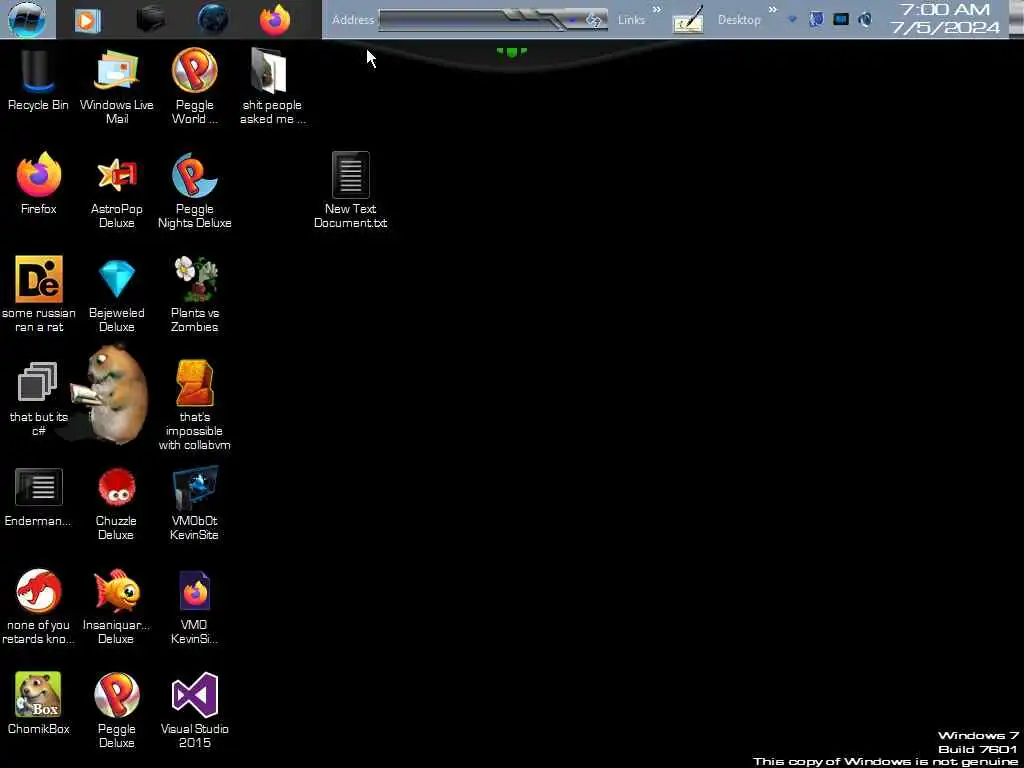Click the green widget below the taskbar
The image size is (1024, 768).
(x=511, y=51)
